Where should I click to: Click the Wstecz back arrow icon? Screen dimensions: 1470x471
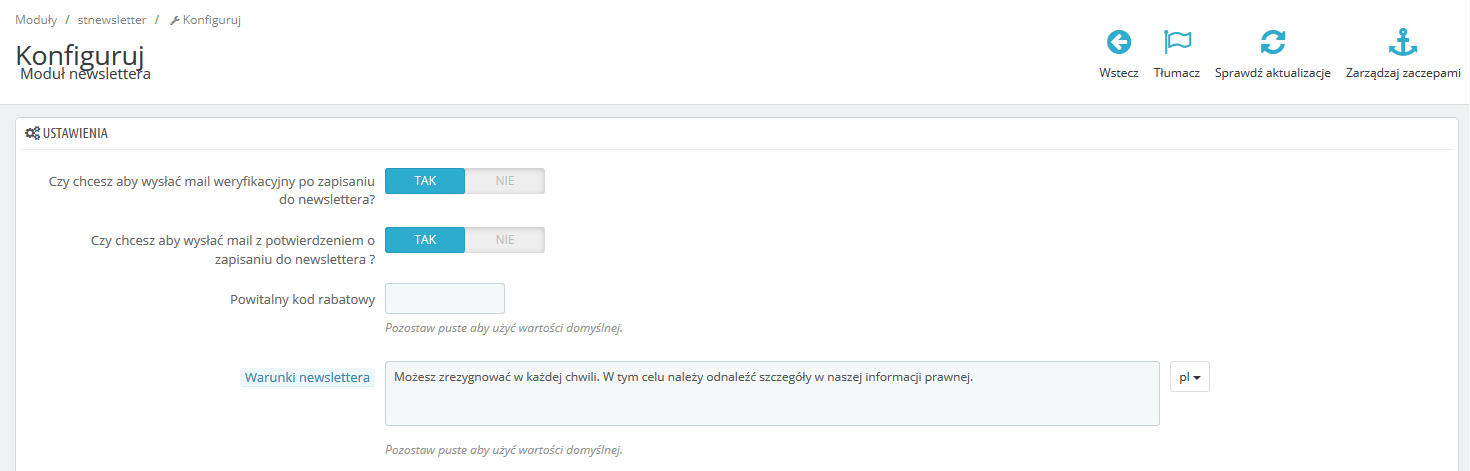pyautogui.click(x=1119, y=42)
